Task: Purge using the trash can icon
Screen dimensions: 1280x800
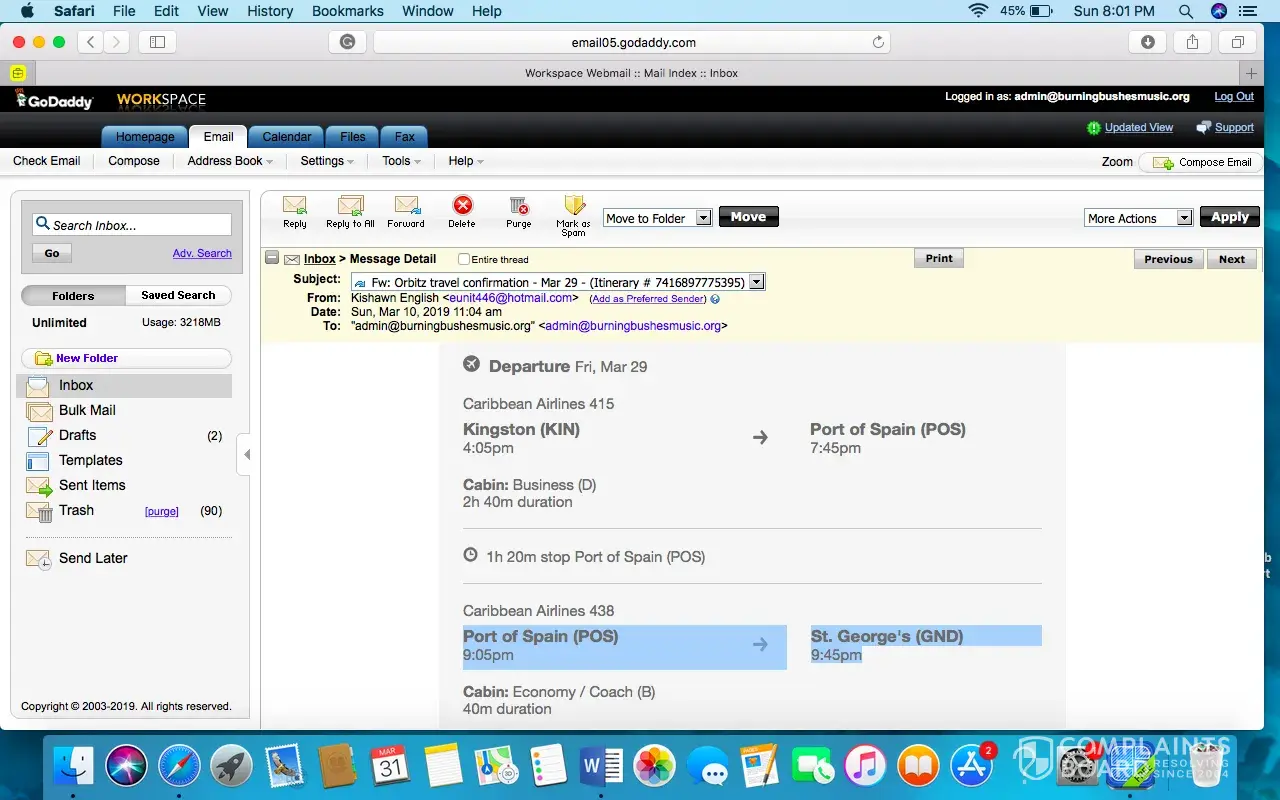Action: click(518, 206)
